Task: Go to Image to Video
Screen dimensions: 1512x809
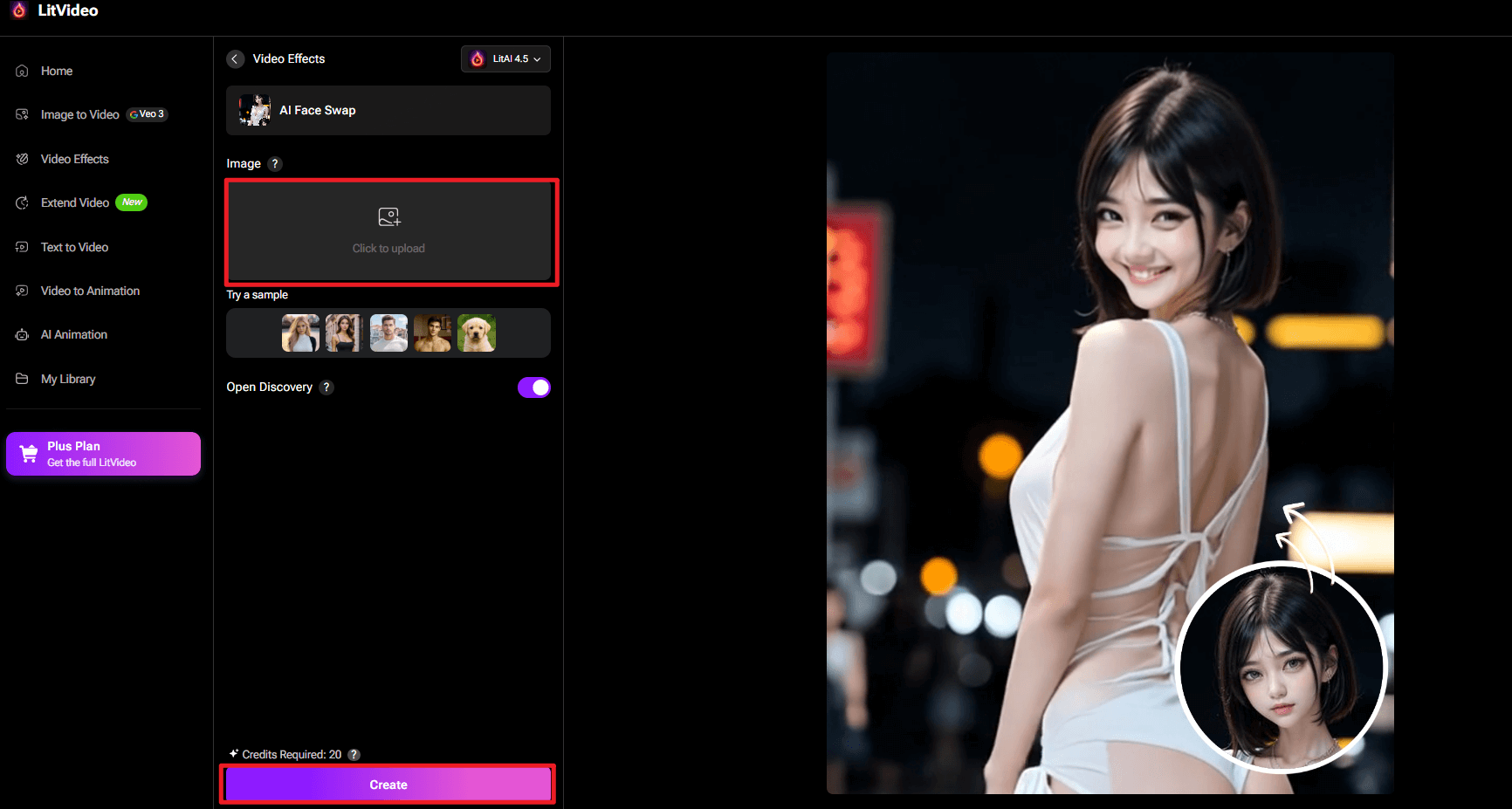Action: (79, 114)
